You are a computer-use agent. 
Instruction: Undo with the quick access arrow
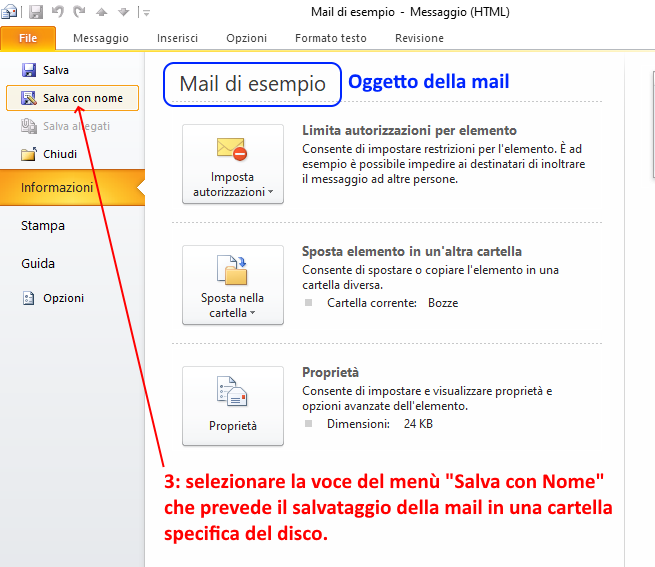58,12
